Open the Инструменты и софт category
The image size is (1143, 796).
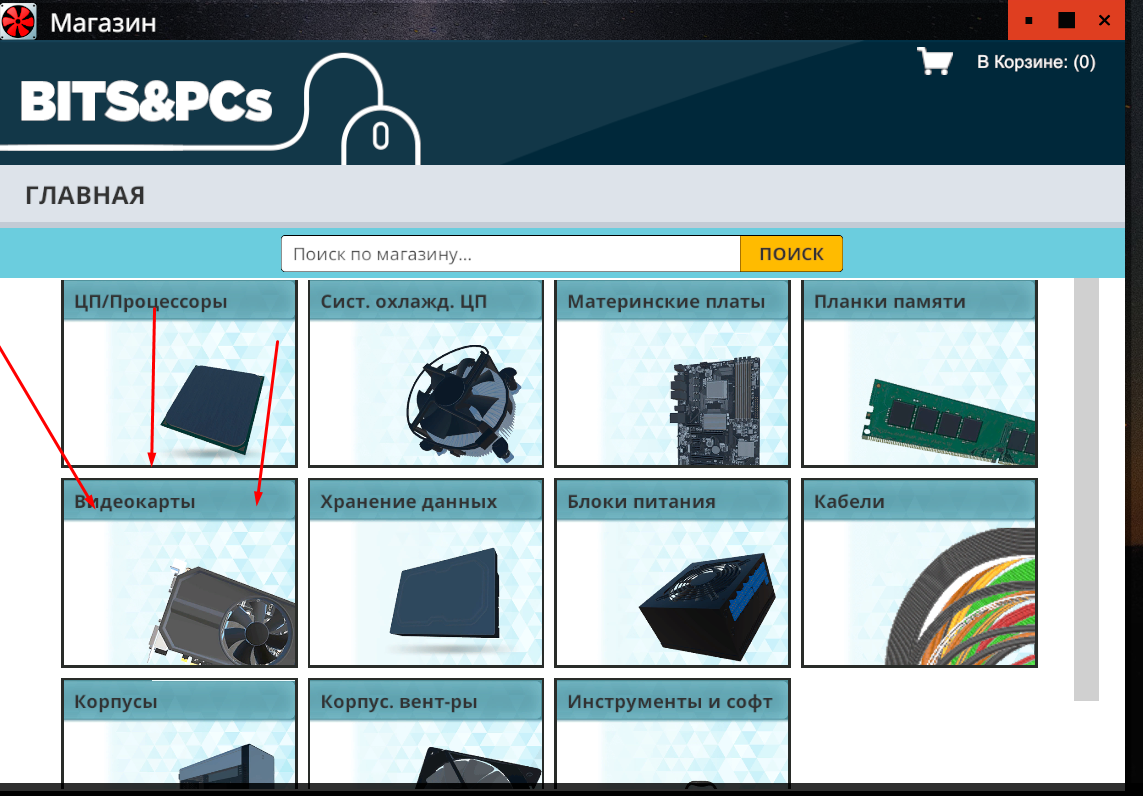[x=672, y=733]
